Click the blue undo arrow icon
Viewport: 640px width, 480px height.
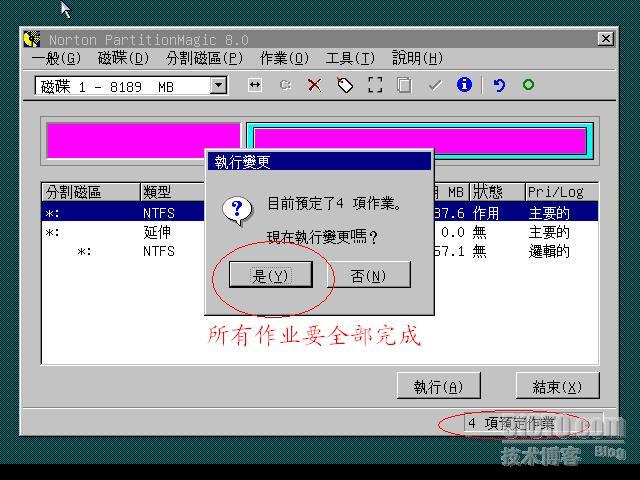coord(499,85)
